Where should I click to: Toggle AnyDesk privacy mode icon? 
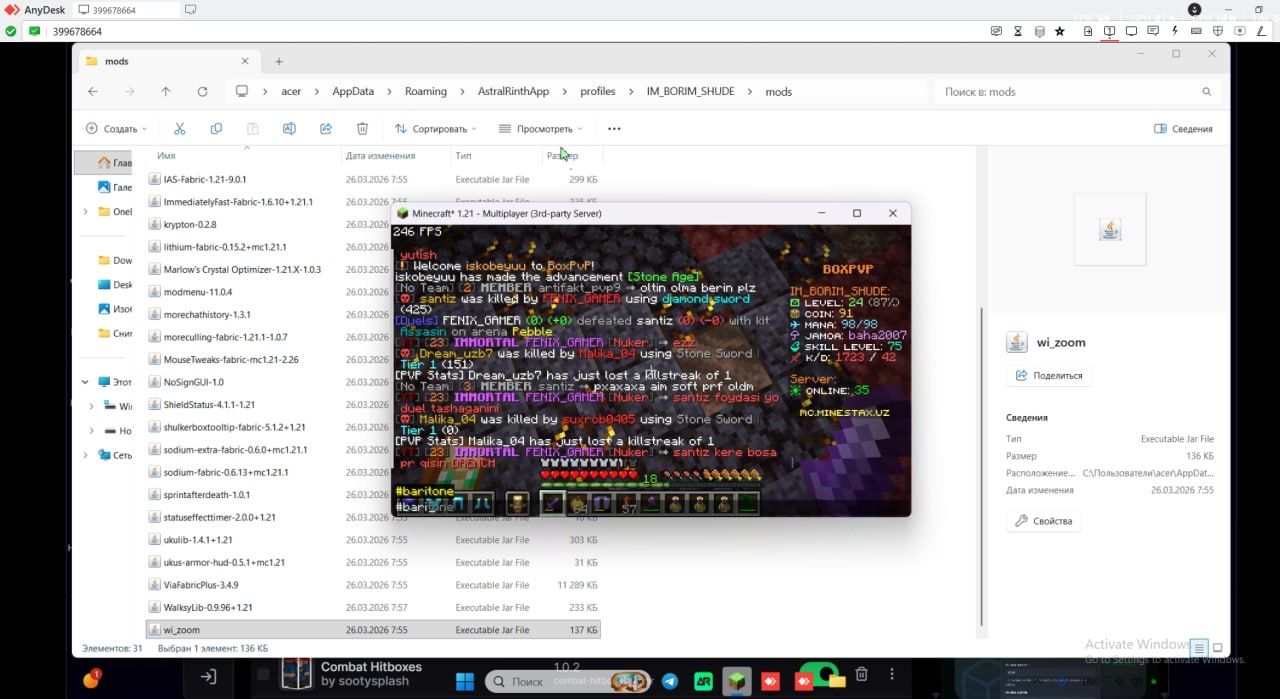click(996, 31)
